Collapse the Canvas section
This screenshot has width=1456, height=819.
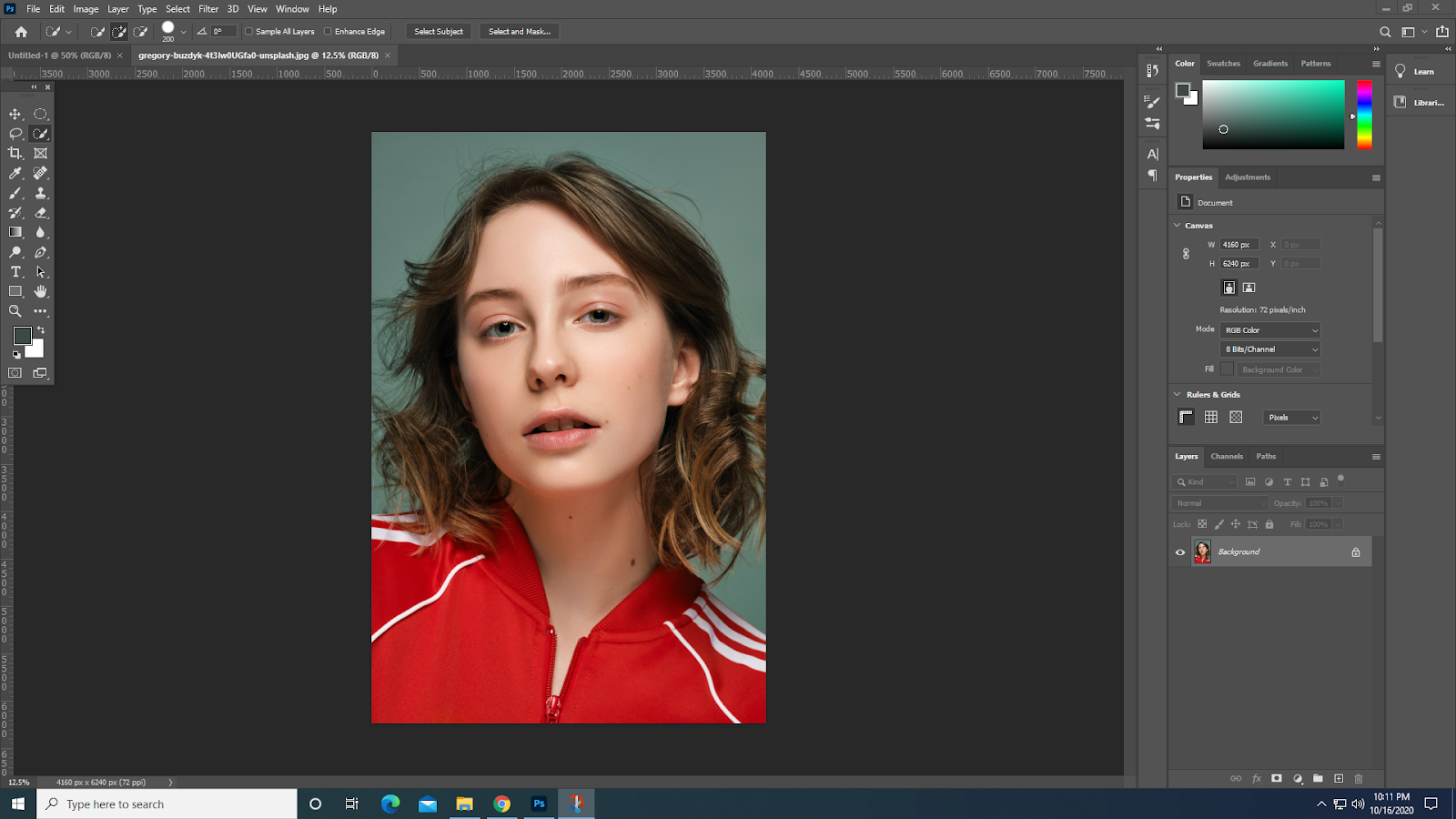(1177, 225)
